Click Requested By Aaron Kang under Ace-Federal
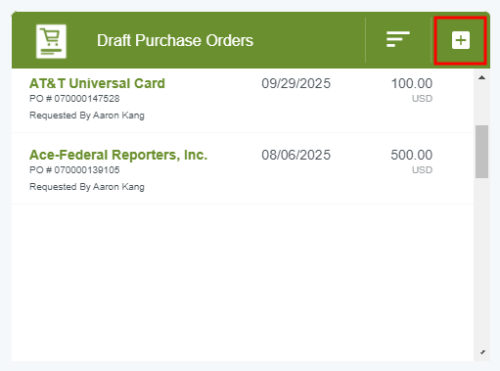The image size is (500, 371). [87, 187]
